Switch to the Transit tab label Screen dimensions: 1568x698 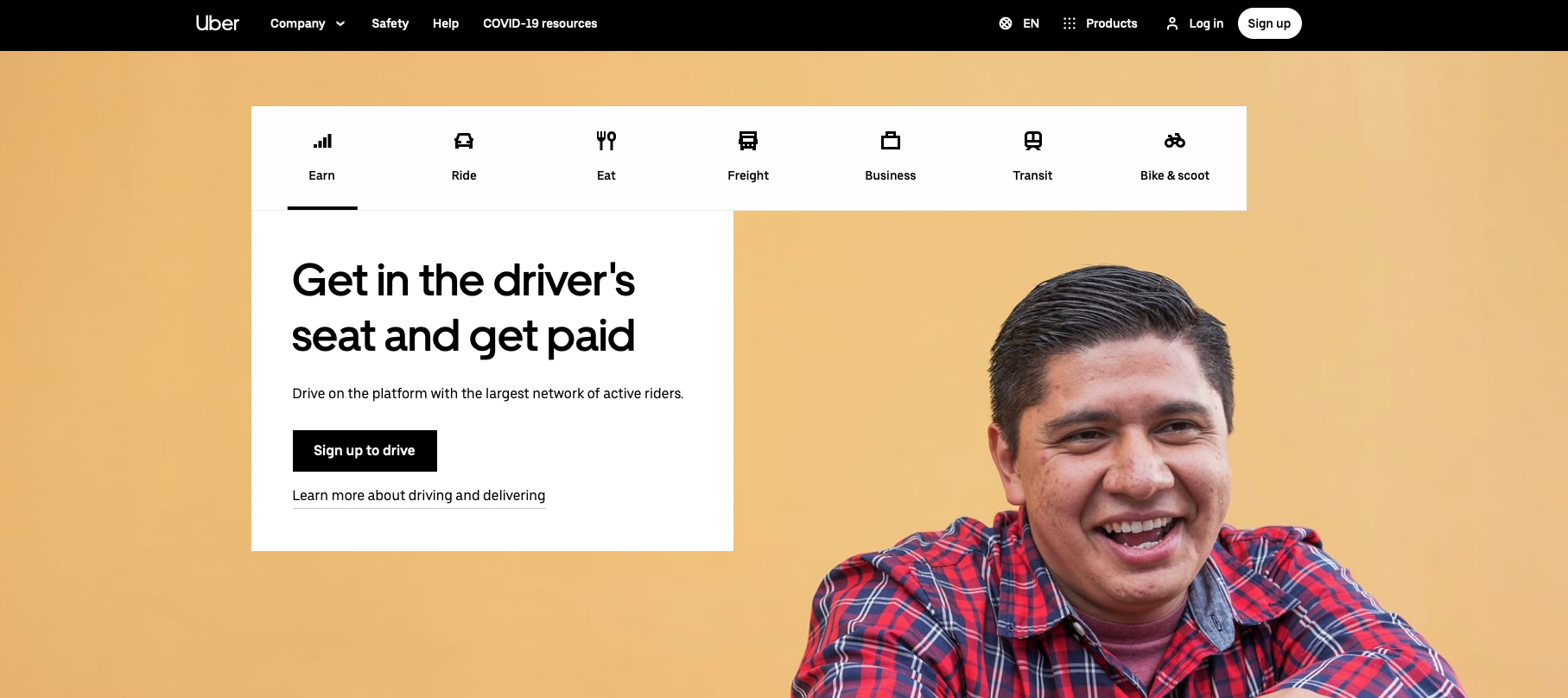[1032, 175]
